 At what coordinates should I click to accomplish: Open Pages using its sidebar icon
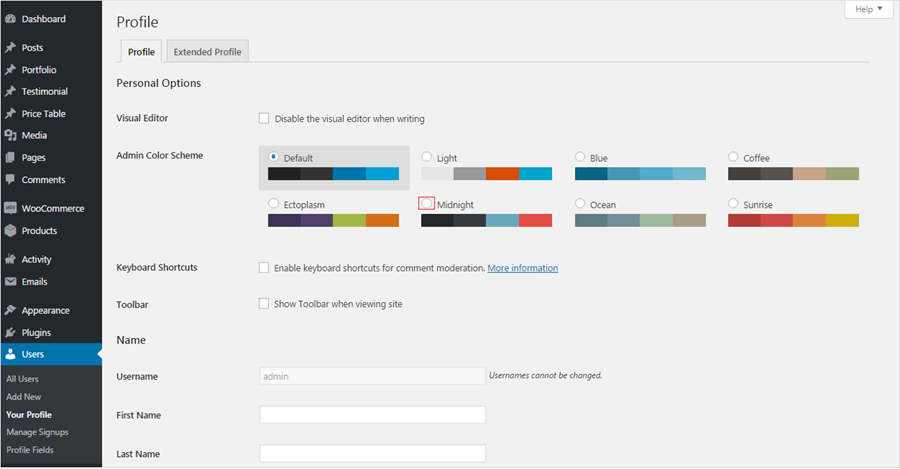pos(10,158)
